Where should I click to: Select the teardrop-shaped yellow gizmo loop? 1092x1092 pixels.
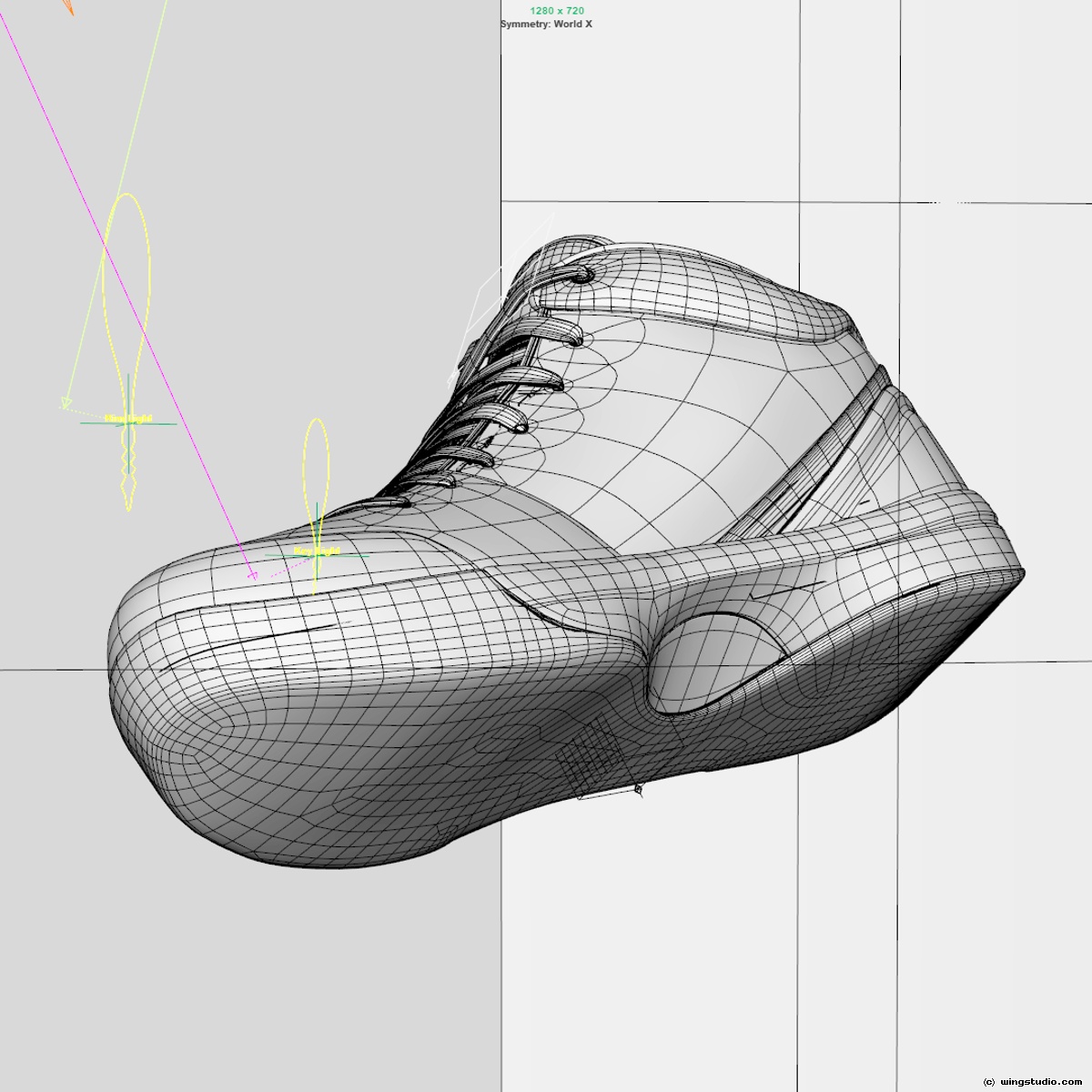(x=317, y=455)
